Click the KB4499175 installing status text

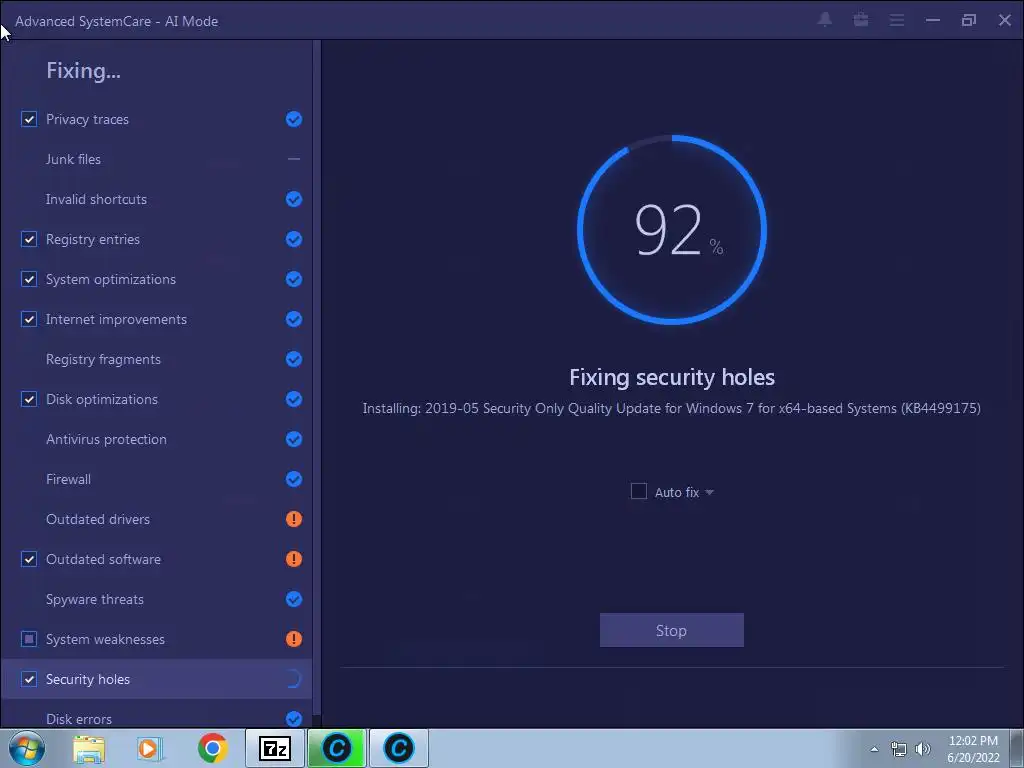pyautogui.click(x=671, y=409)
